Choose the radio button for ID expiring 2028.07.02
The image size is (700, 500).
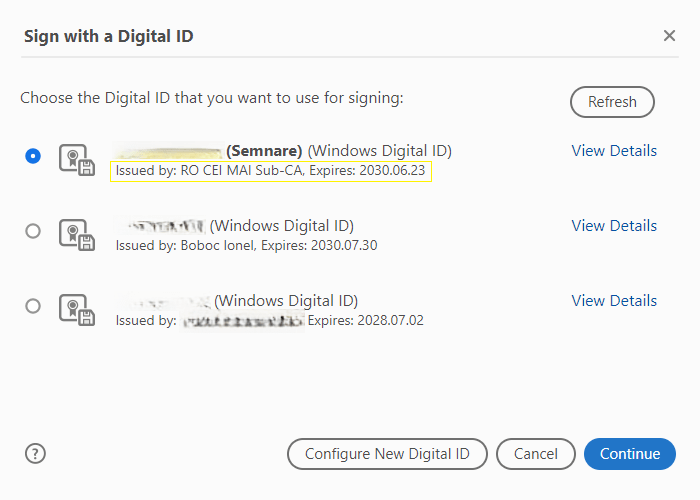pos(33,306)
